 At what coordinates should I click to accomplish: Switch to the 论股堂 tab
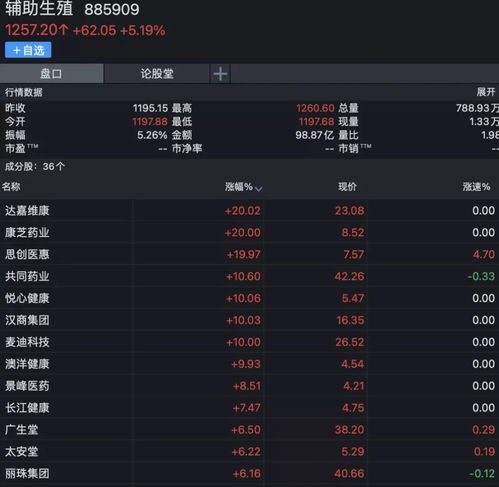tap(157, 74)
